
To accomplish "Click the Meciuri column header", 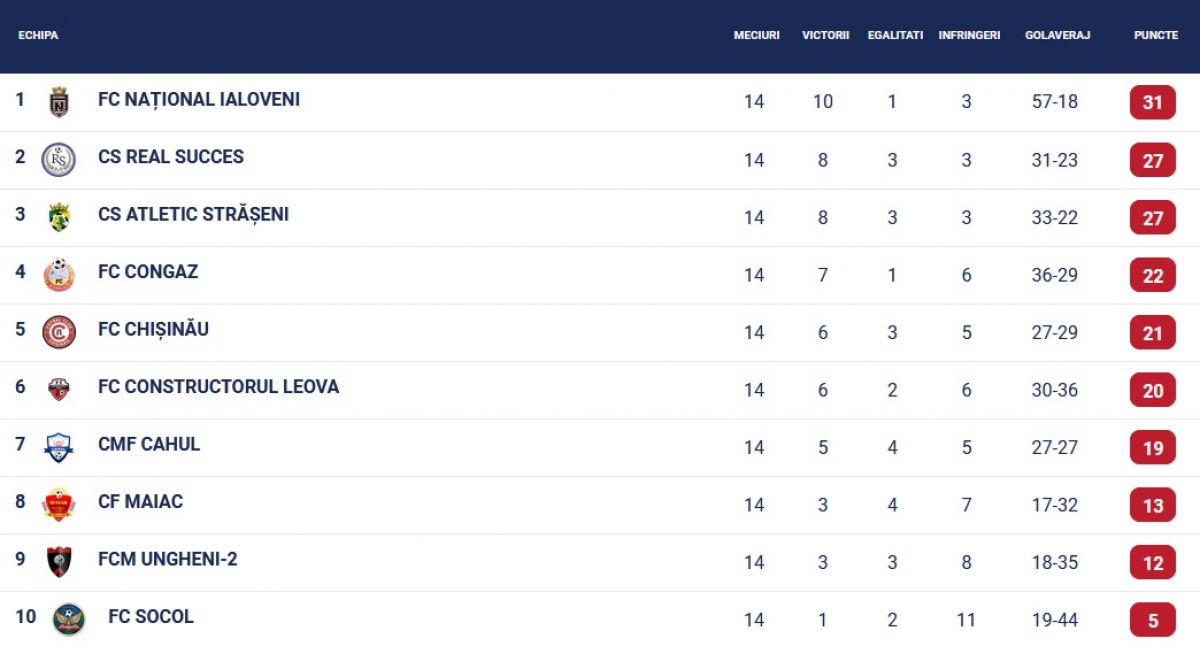I will tap(756, 35).
